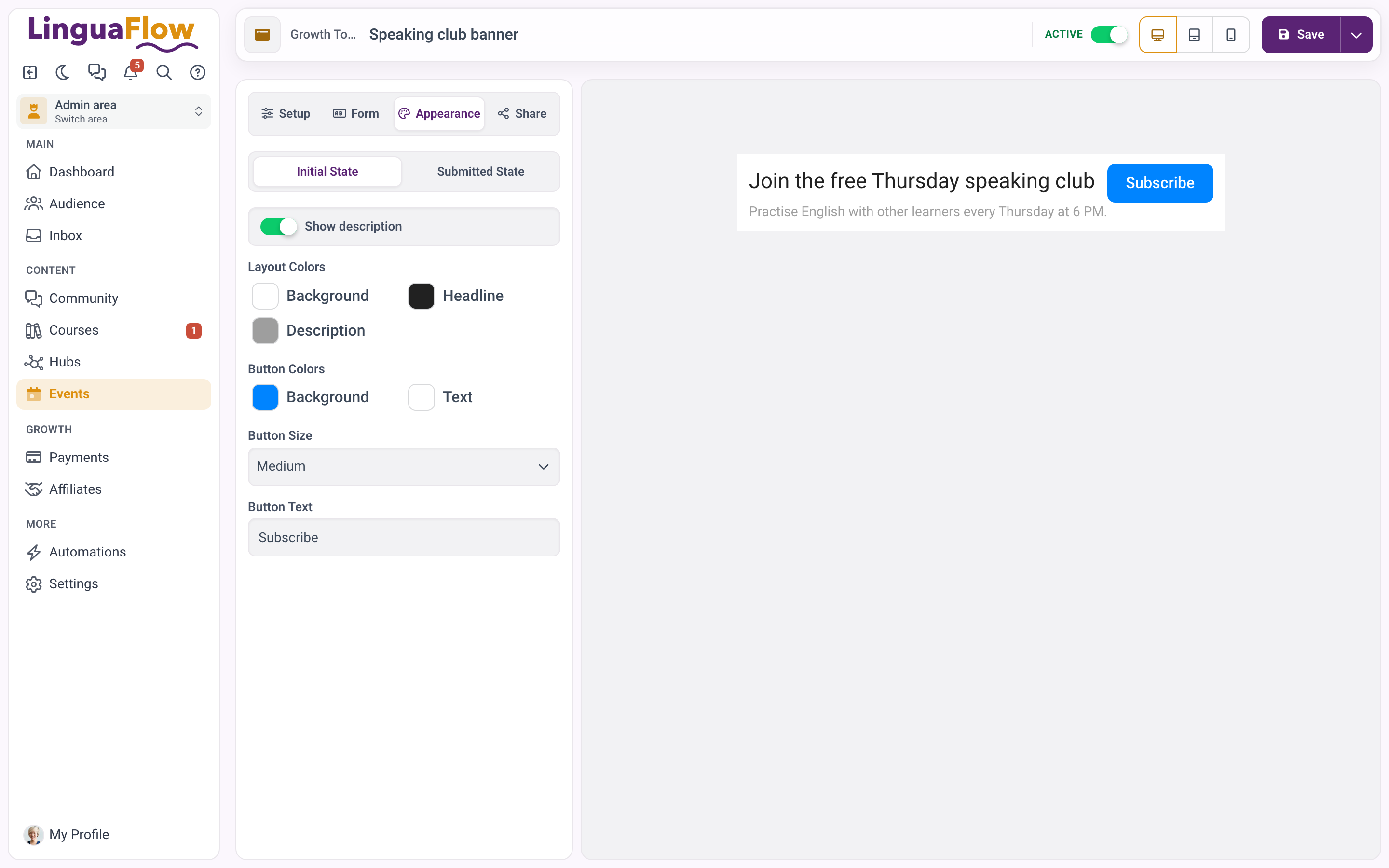Toggle the ACTIVE switch off

pos(1109,34)
